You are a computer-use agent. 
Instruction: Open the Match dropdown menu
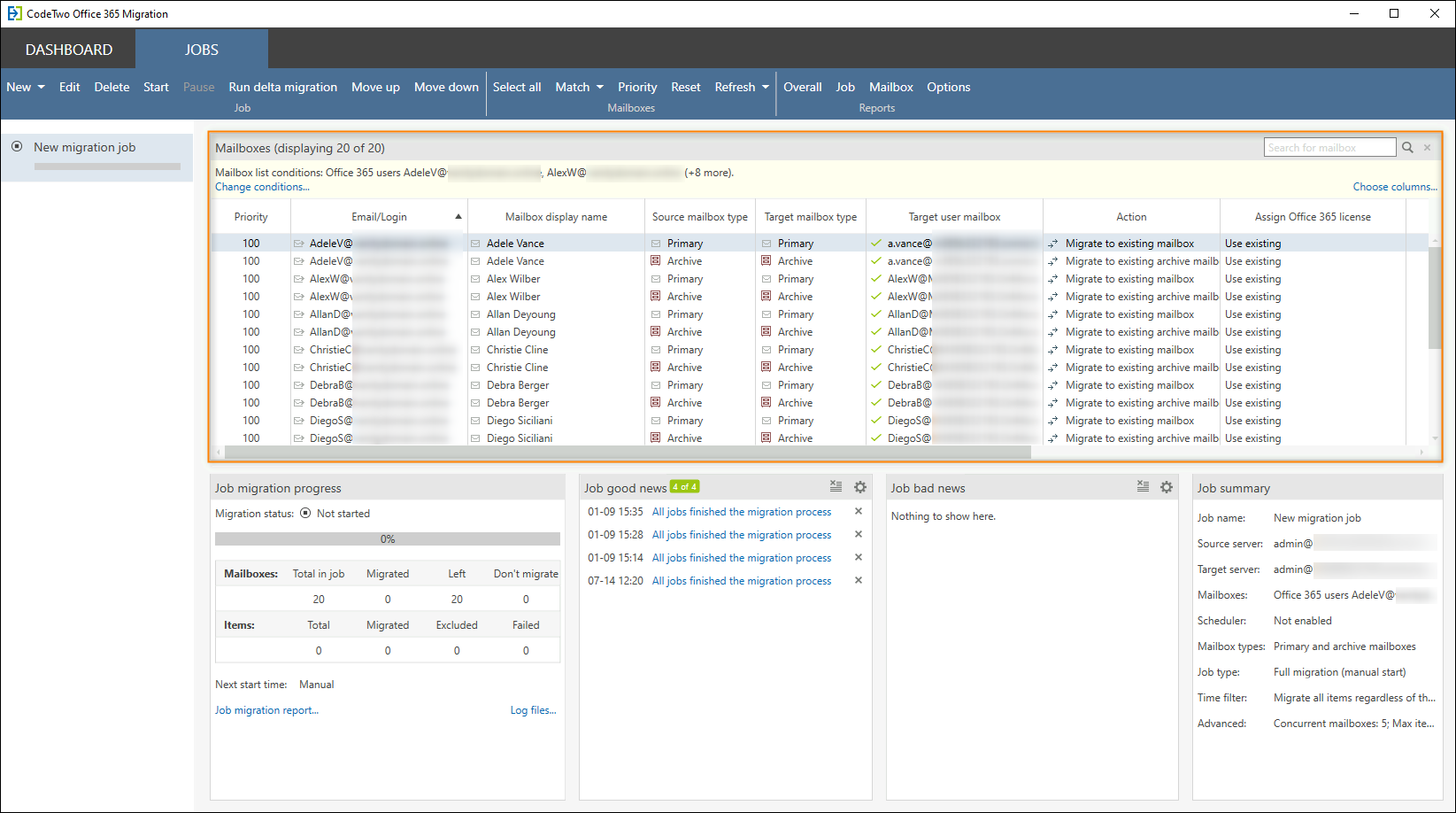[579, 87]
